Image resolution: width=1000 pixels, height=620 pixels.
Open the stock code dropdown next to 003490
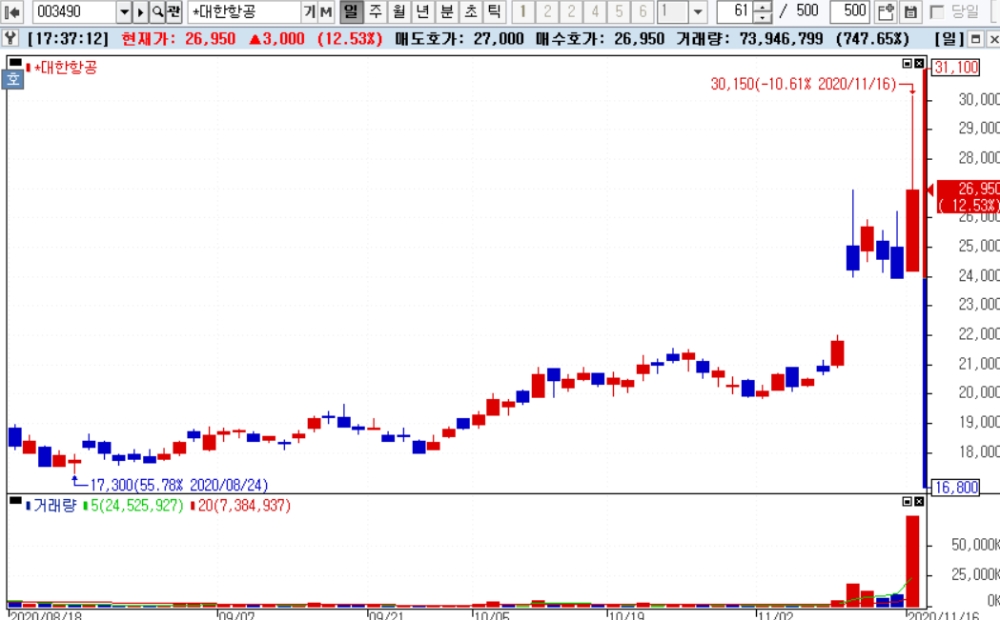click(124, 11)
